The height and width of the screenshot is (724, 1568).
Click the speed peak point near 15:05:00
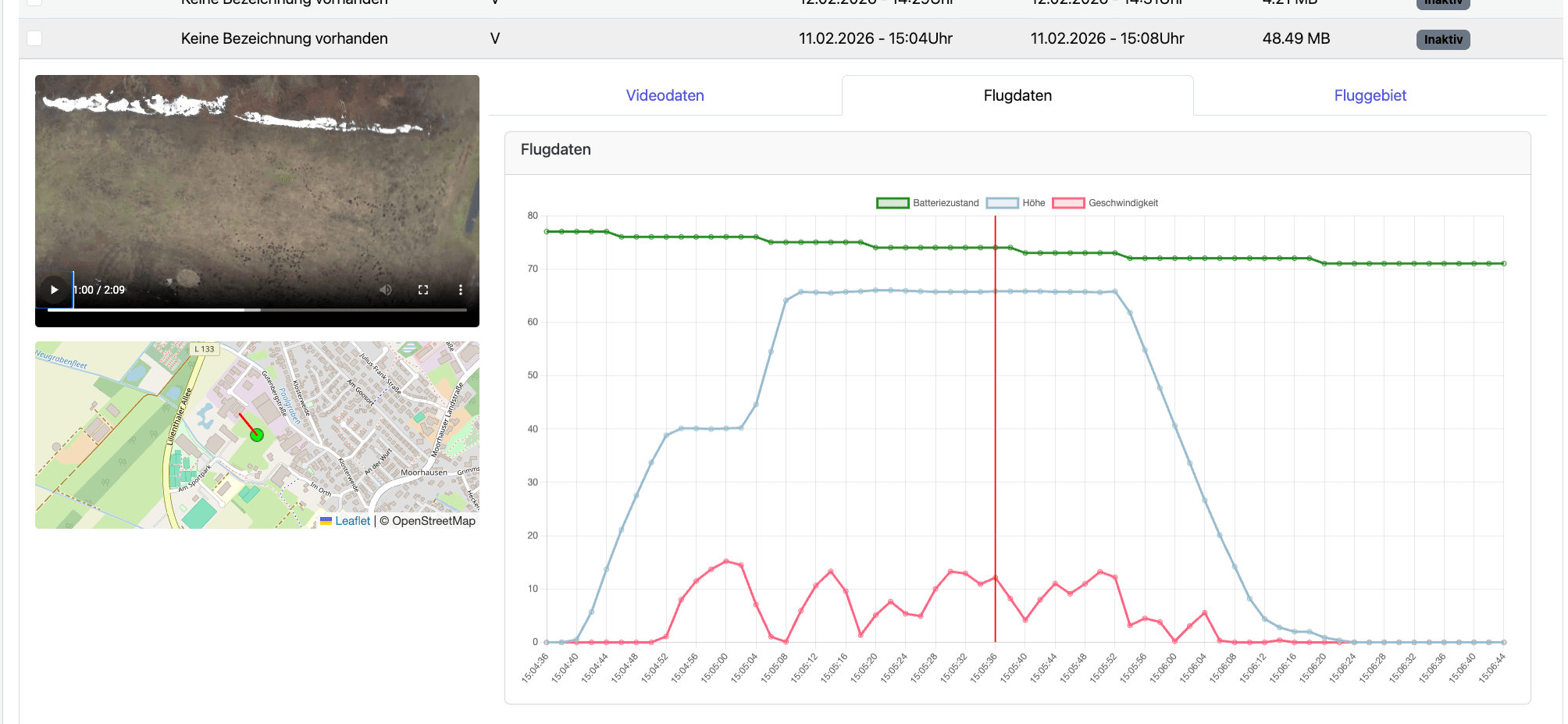pos(726,561)
